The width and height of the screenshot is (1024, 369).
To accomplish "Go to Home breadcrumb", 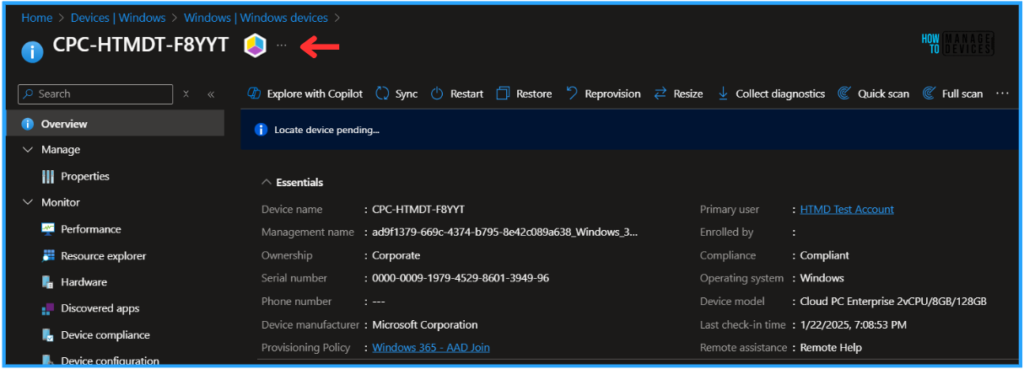I will (x=36, y=18).
